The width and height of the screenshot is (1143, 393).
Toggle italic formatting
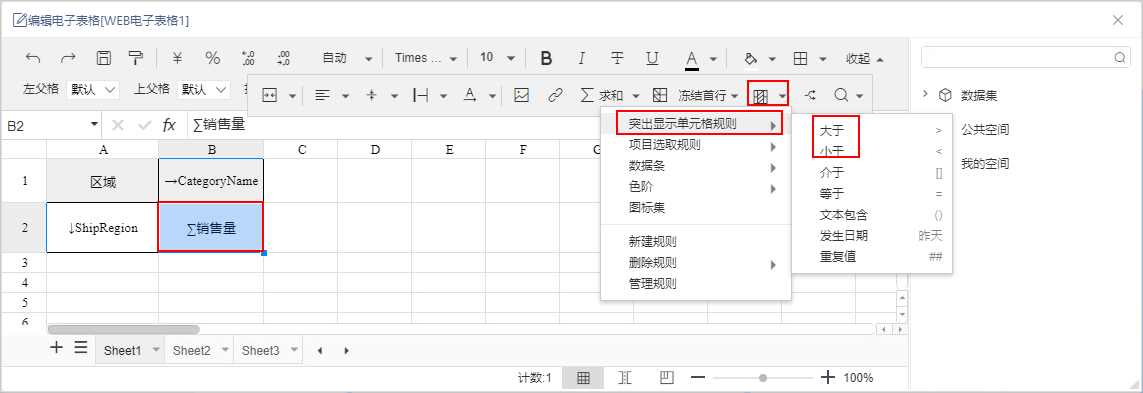581,58
